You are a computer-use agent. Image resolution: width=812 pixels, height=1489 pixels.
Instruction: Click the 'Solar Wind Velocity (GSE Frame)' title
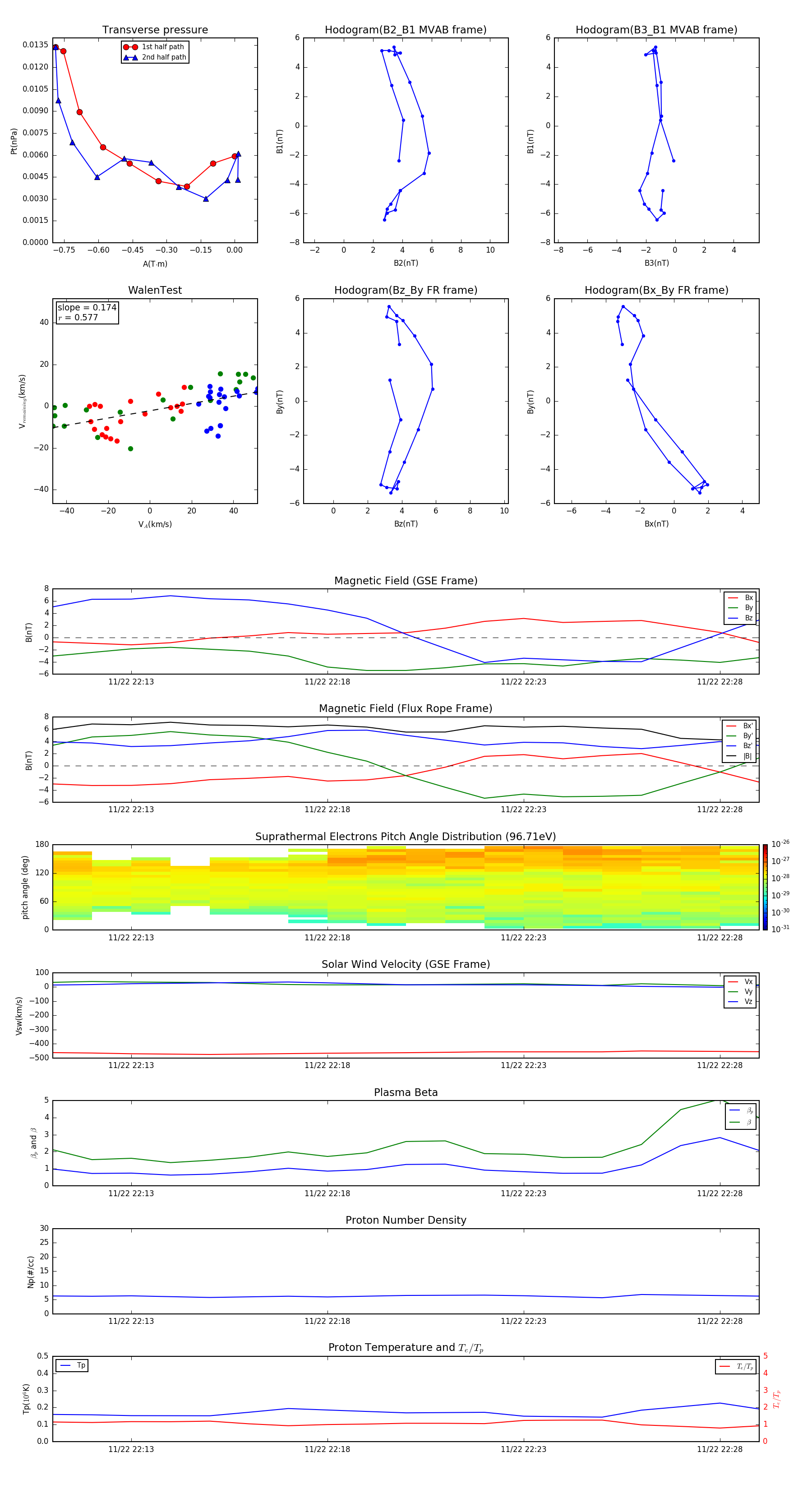pyautogui.click(x=406, y=965)
